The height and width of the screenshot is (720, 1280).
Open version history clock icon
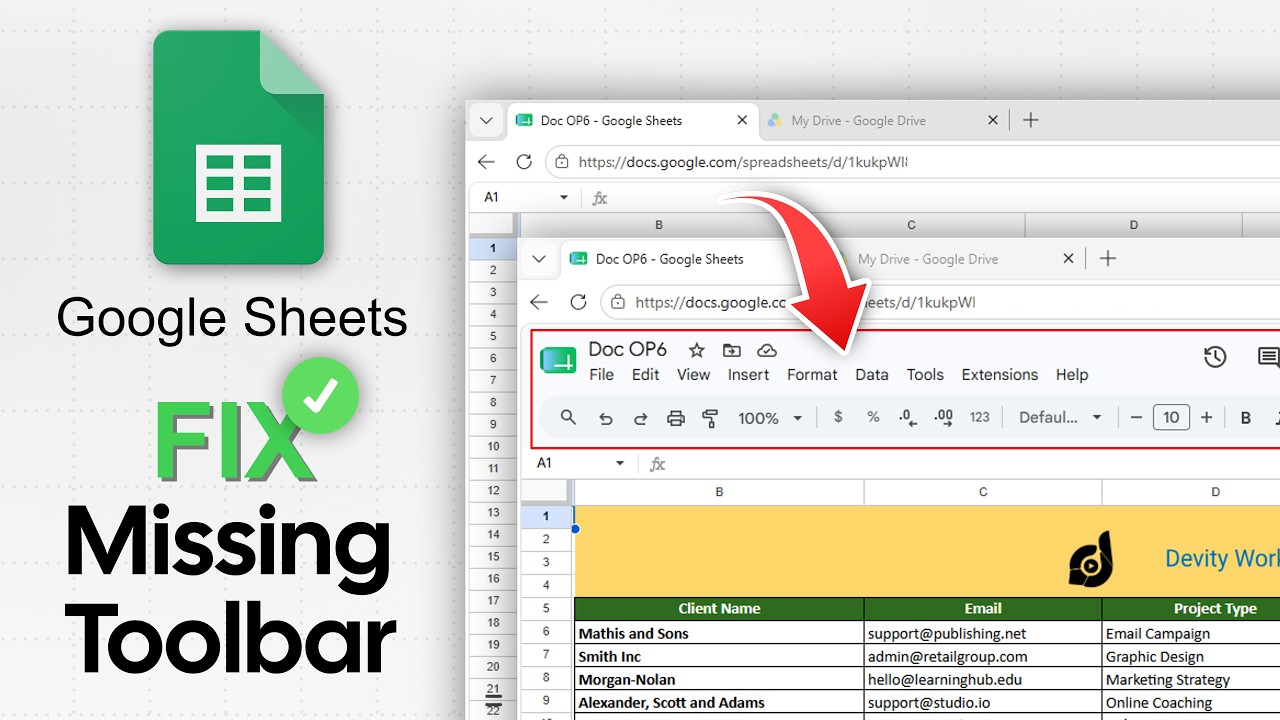pyautogui.click(x=1215, y=357)
